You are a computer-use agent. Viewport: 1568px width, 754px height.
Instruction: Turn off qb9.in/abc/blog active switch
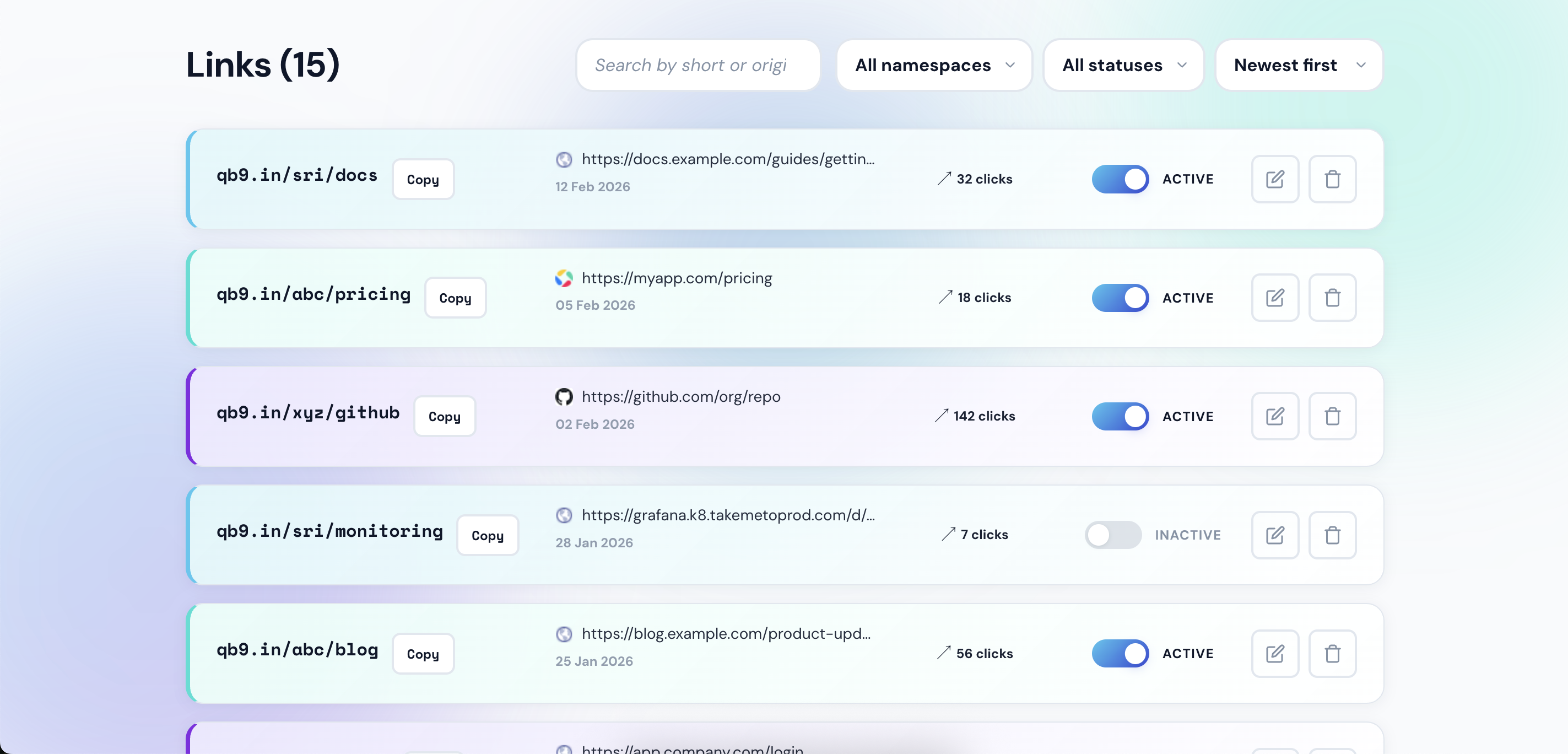pos(1120,654)
